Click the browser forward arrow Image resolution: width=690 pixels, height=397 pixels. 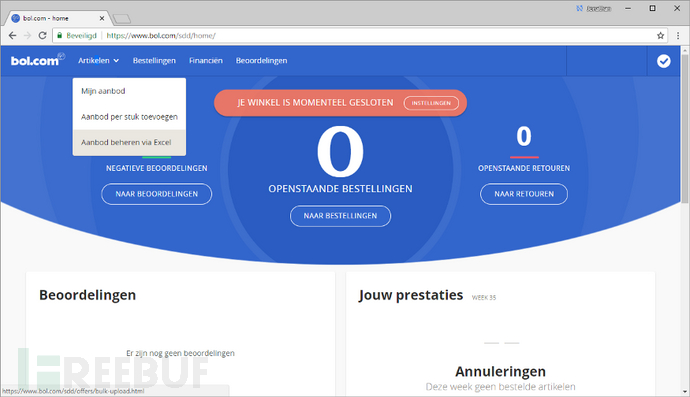27,36
